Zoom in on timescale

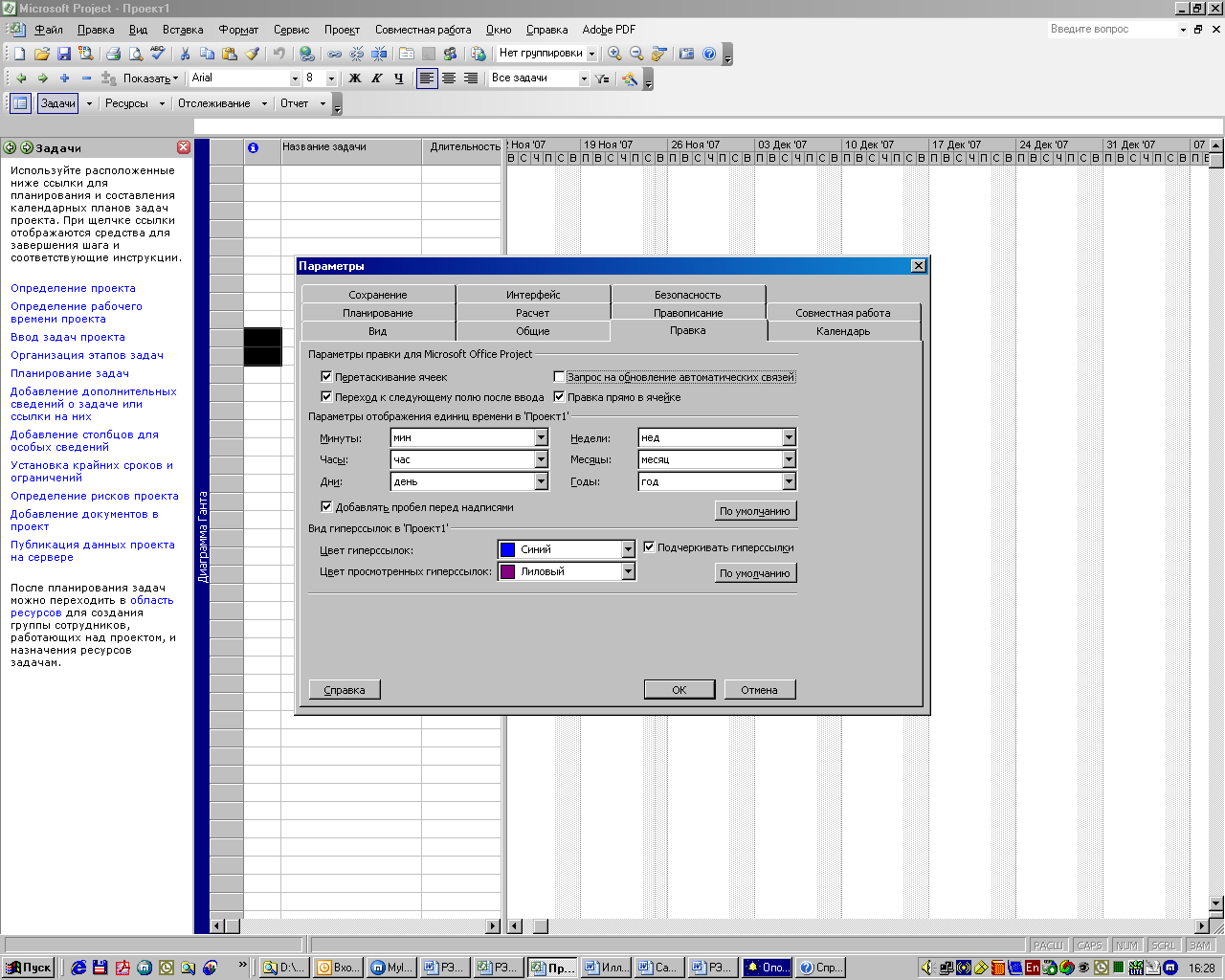point(614,54)
